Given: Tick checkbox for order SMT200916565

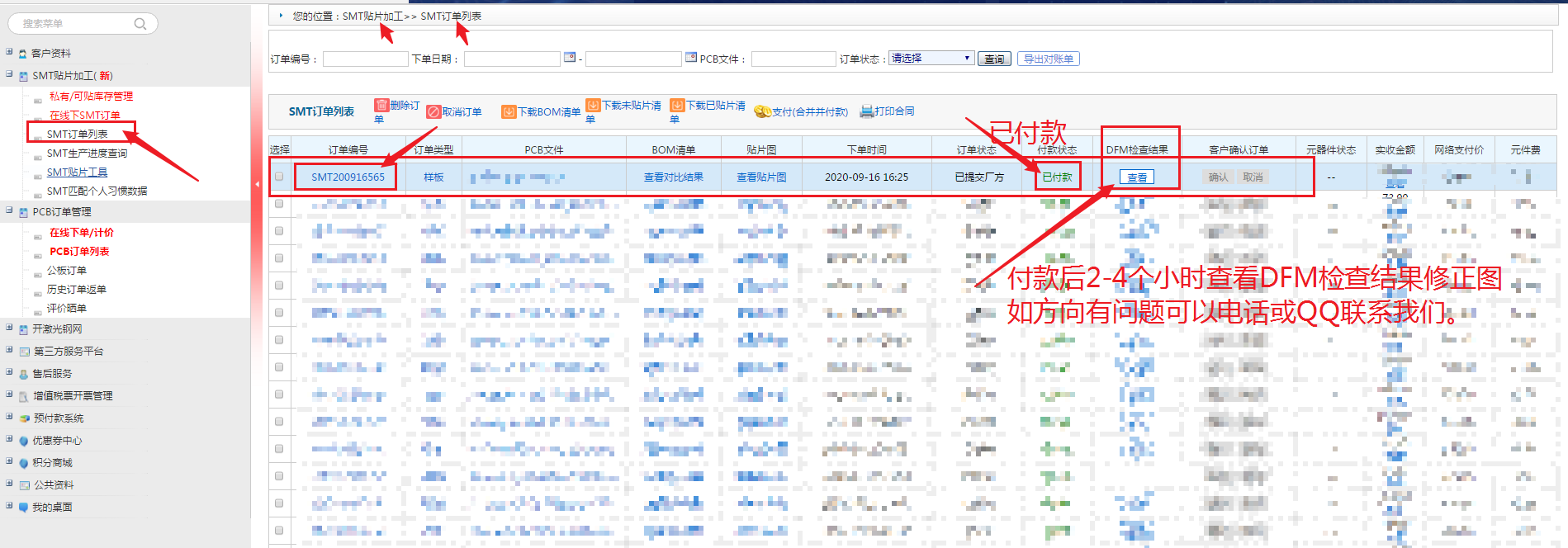Looking at the screenshot, I should click(279, 177).
